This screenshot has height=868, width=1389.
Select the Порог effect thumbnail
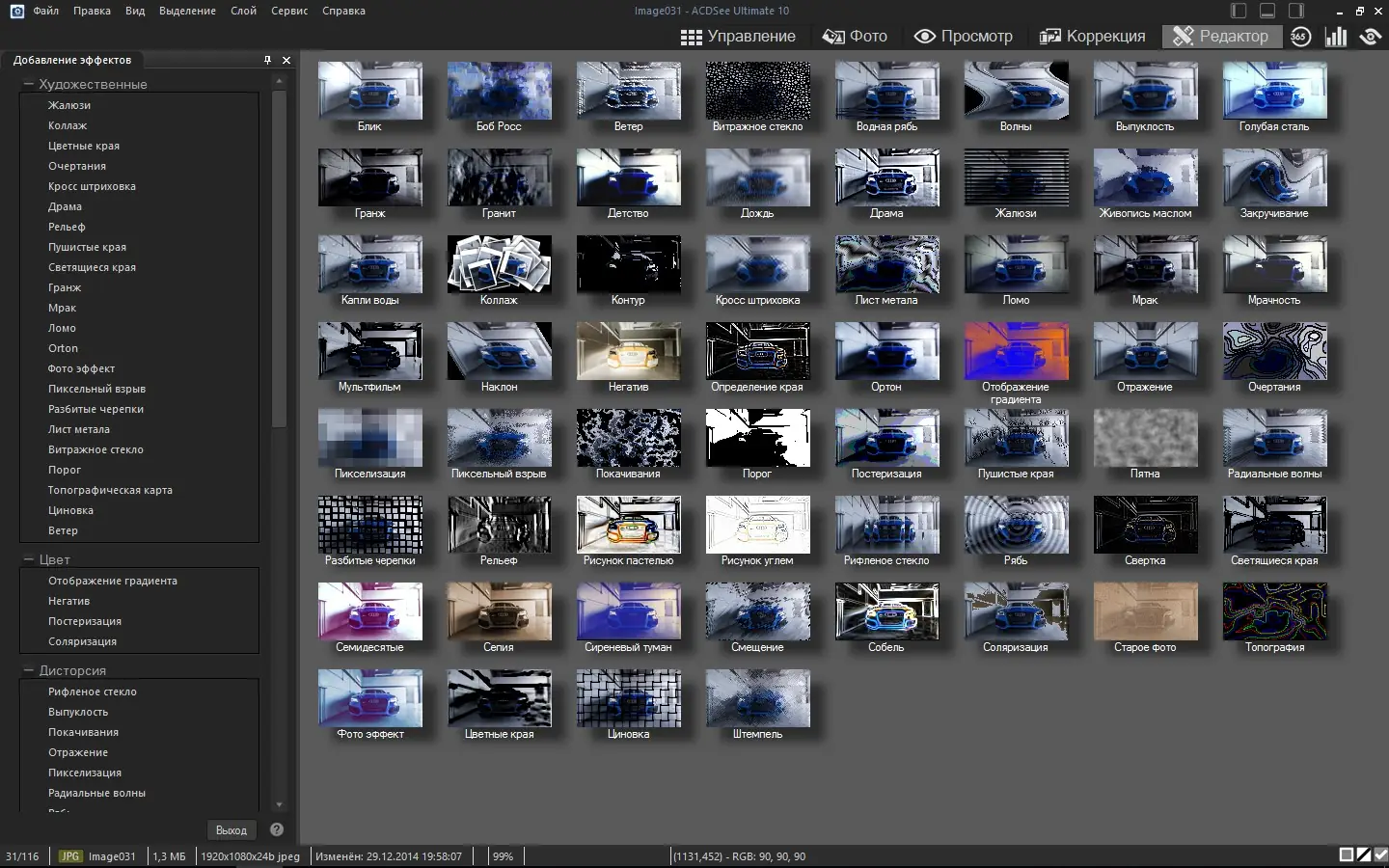[x=757, y=438]
